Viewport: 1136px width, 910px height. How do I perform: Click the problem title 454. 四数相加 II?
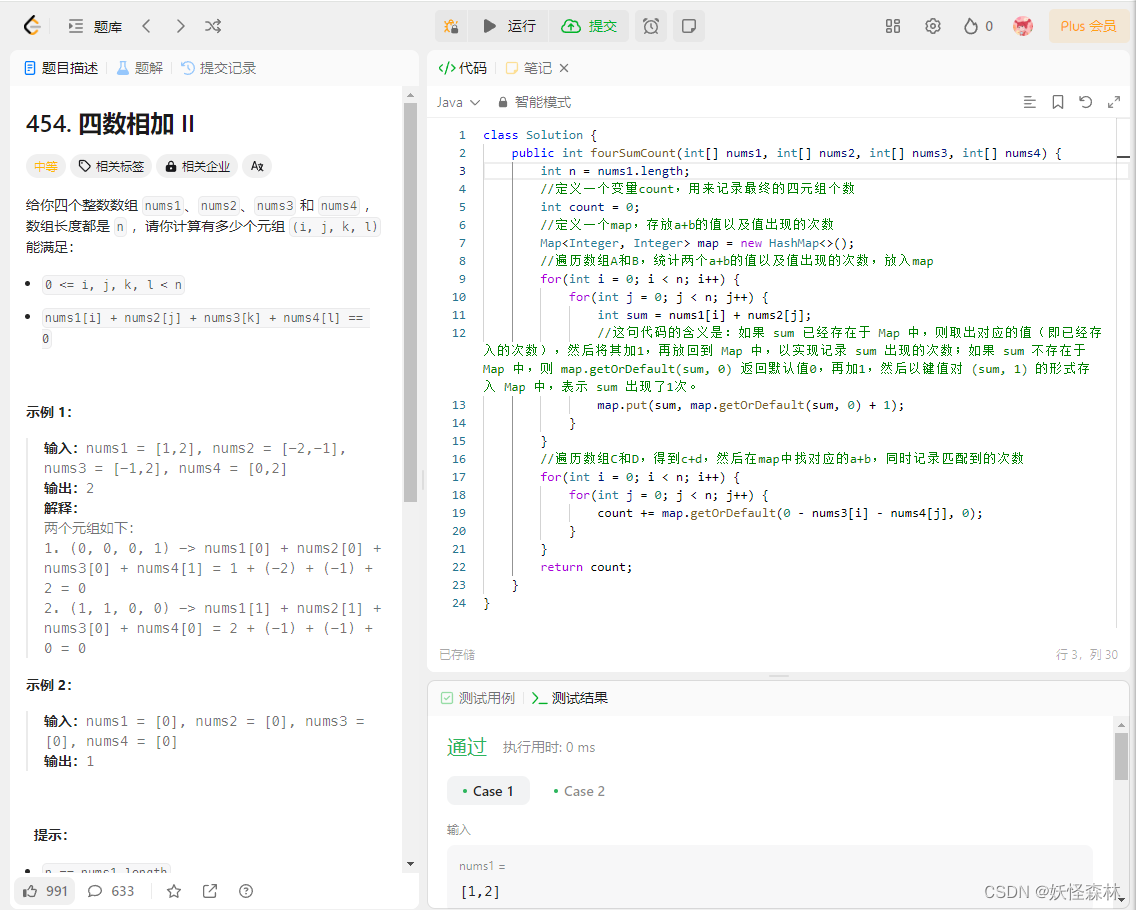pyautogui.click(x=110, y=124)
